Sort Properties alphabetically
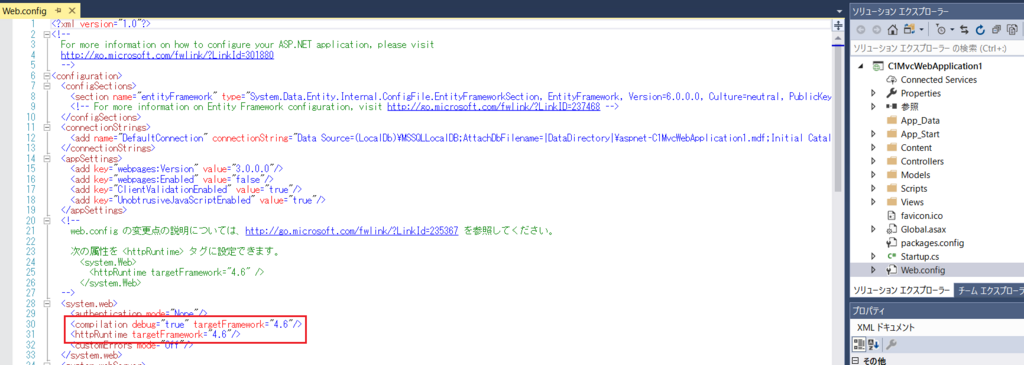Screen dimensions: 1024x365 (873, 344)
